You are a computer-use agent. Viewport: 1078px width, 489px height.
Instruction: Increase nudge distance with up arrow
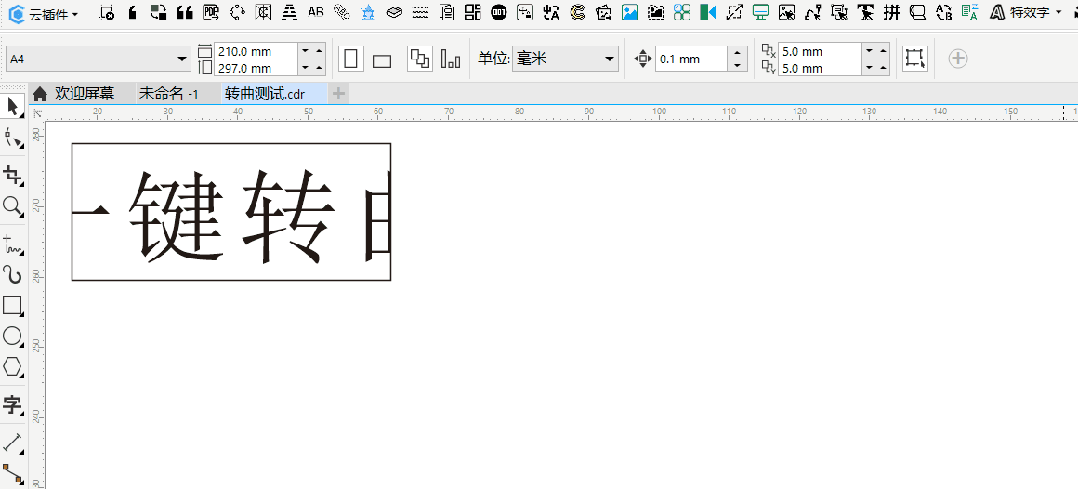(737, 53)
